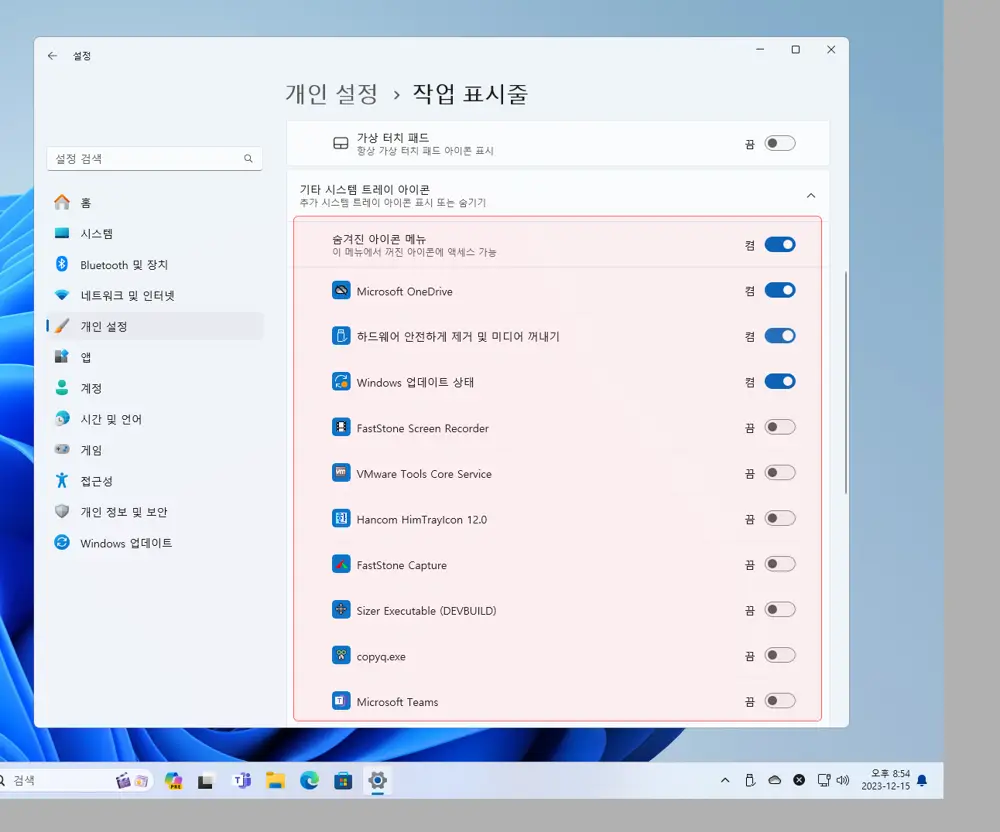
Task: Enable the FastStone Screen Recorder switch
Action: pos(780,427)
